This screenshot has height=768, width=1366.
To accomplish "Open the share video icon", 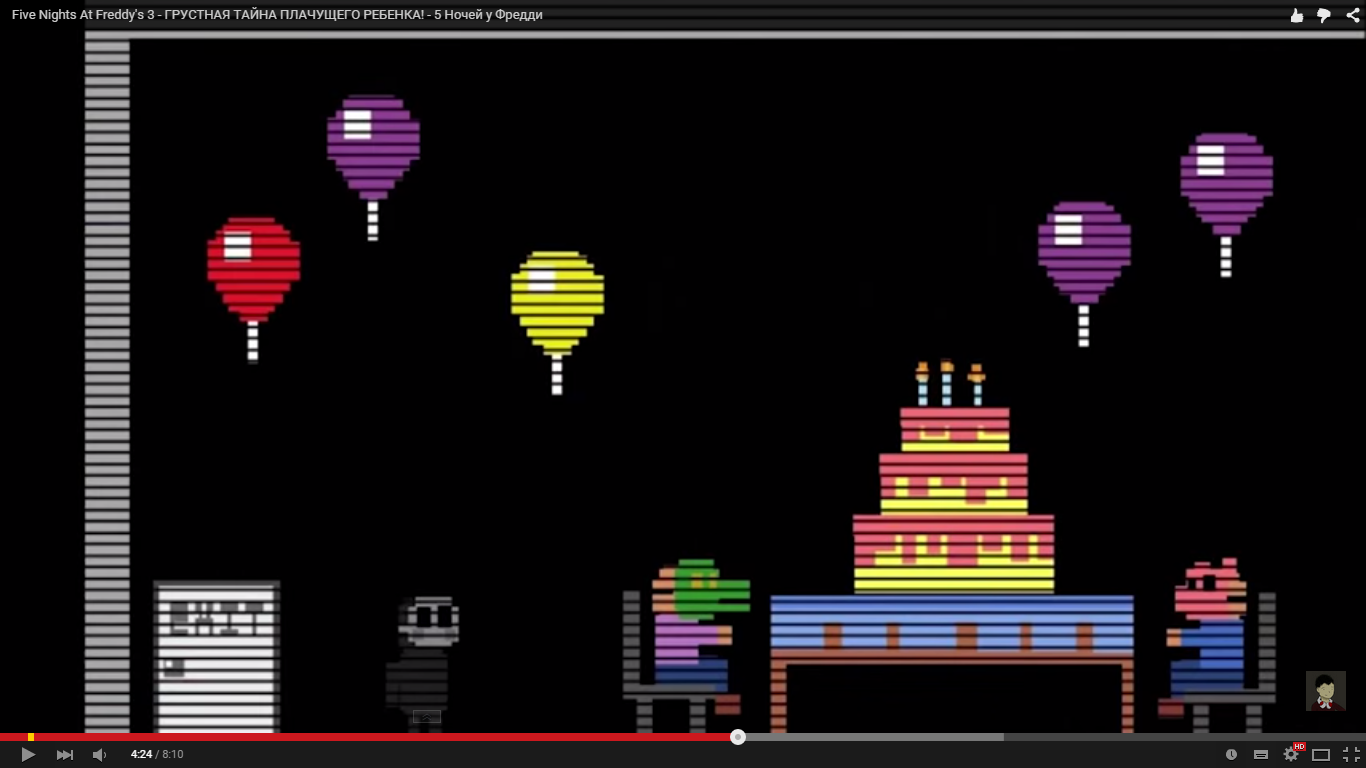I will click(1352, 15).
